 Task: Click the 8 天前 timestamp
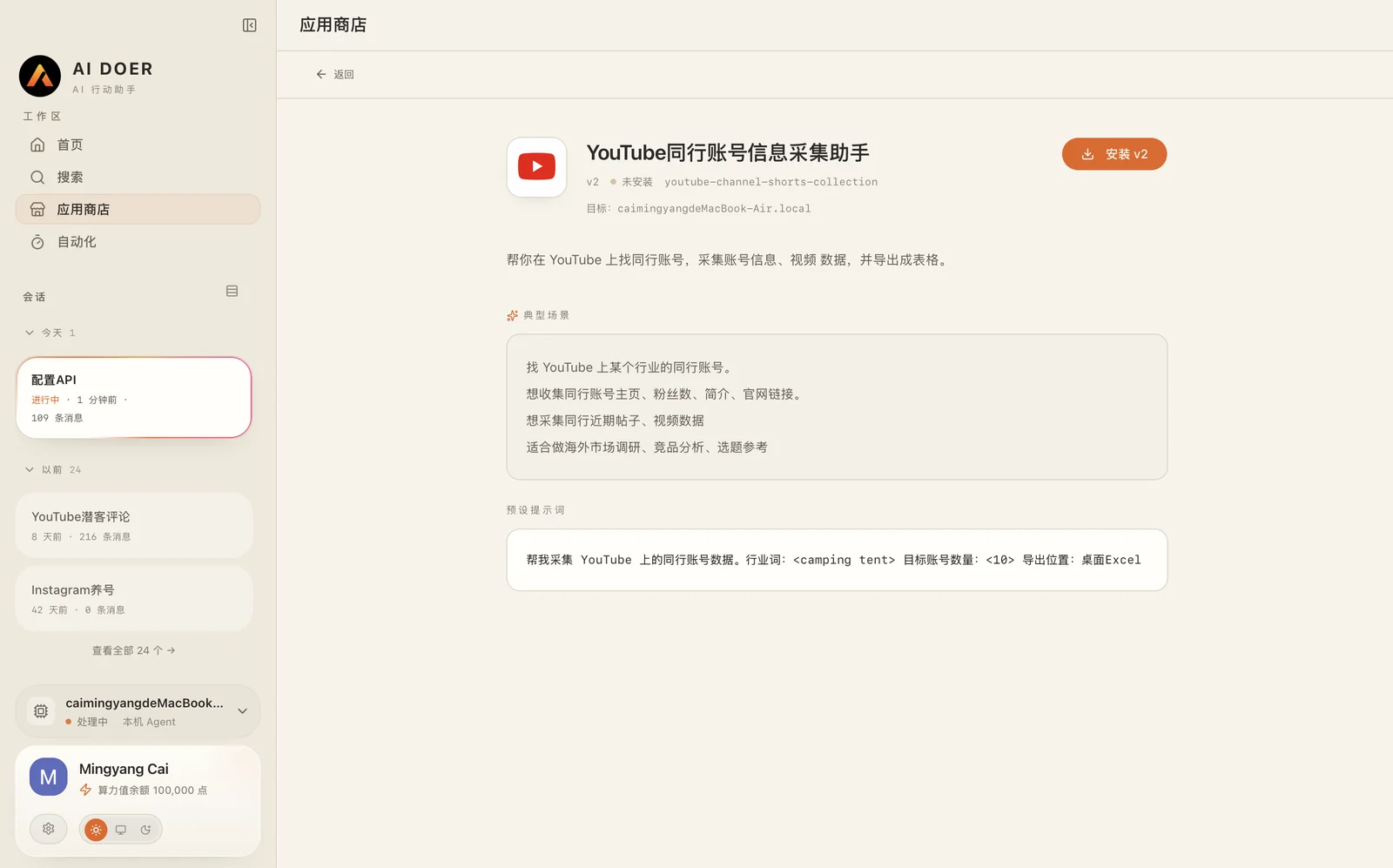47,537
